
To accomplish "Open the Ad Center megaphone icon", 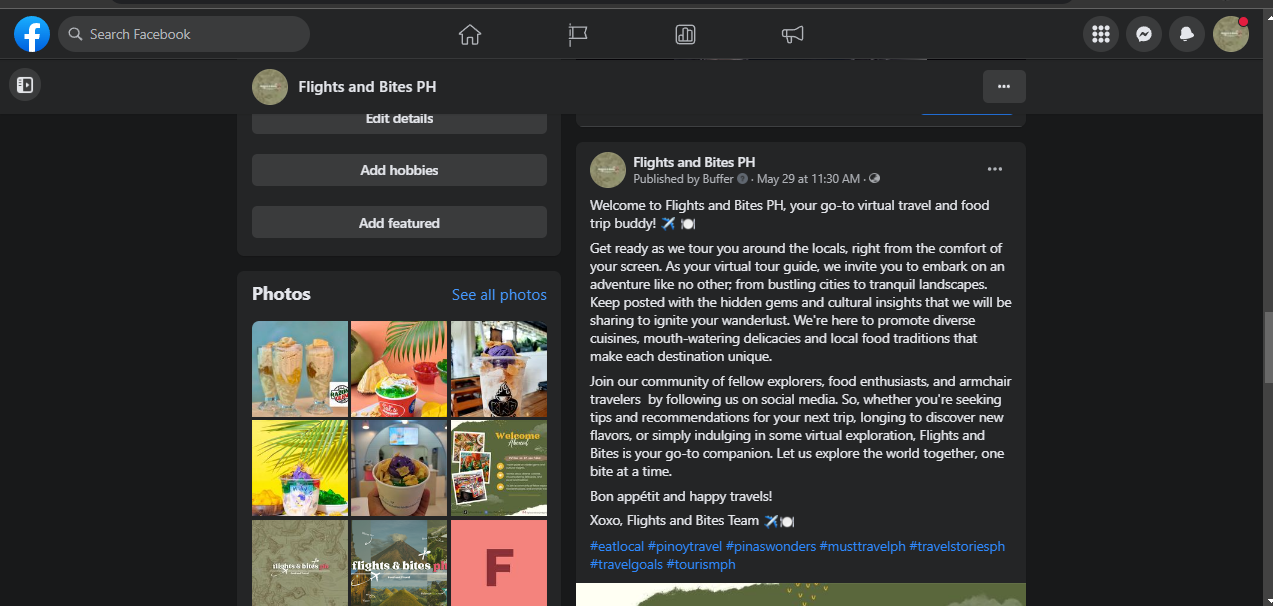I will [x=793, y=35].
